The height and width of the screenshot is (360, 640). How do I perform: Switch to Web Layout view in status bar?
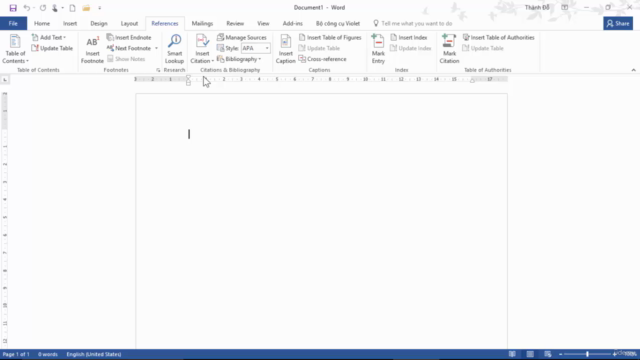pyautogui.click(x=548, y=354)
